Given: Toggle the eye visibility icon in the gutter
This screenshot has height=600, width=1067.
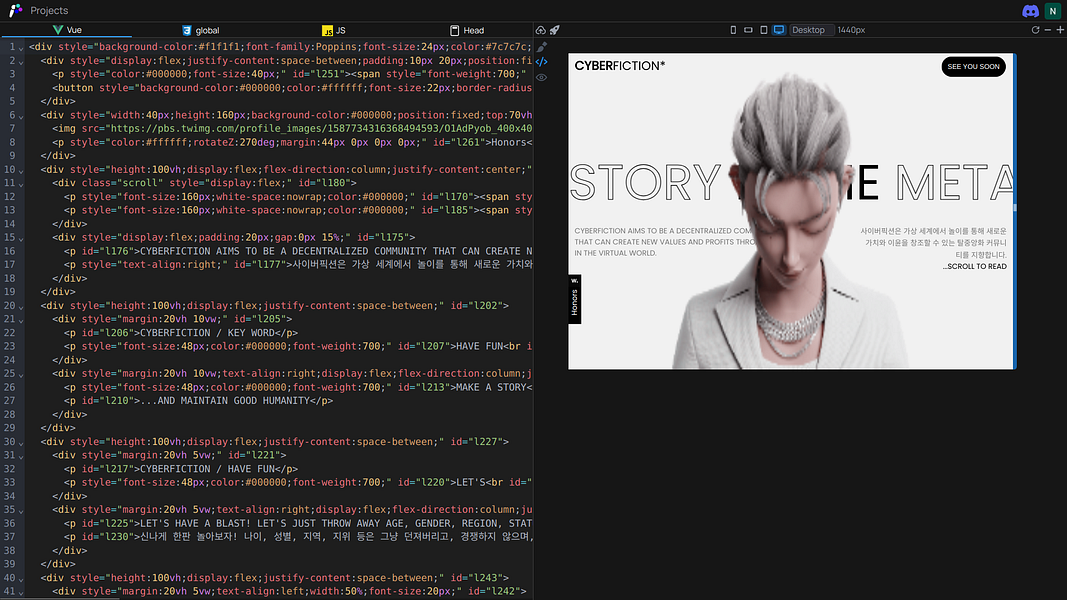Looking at the screenshot, I should [541, 77].
